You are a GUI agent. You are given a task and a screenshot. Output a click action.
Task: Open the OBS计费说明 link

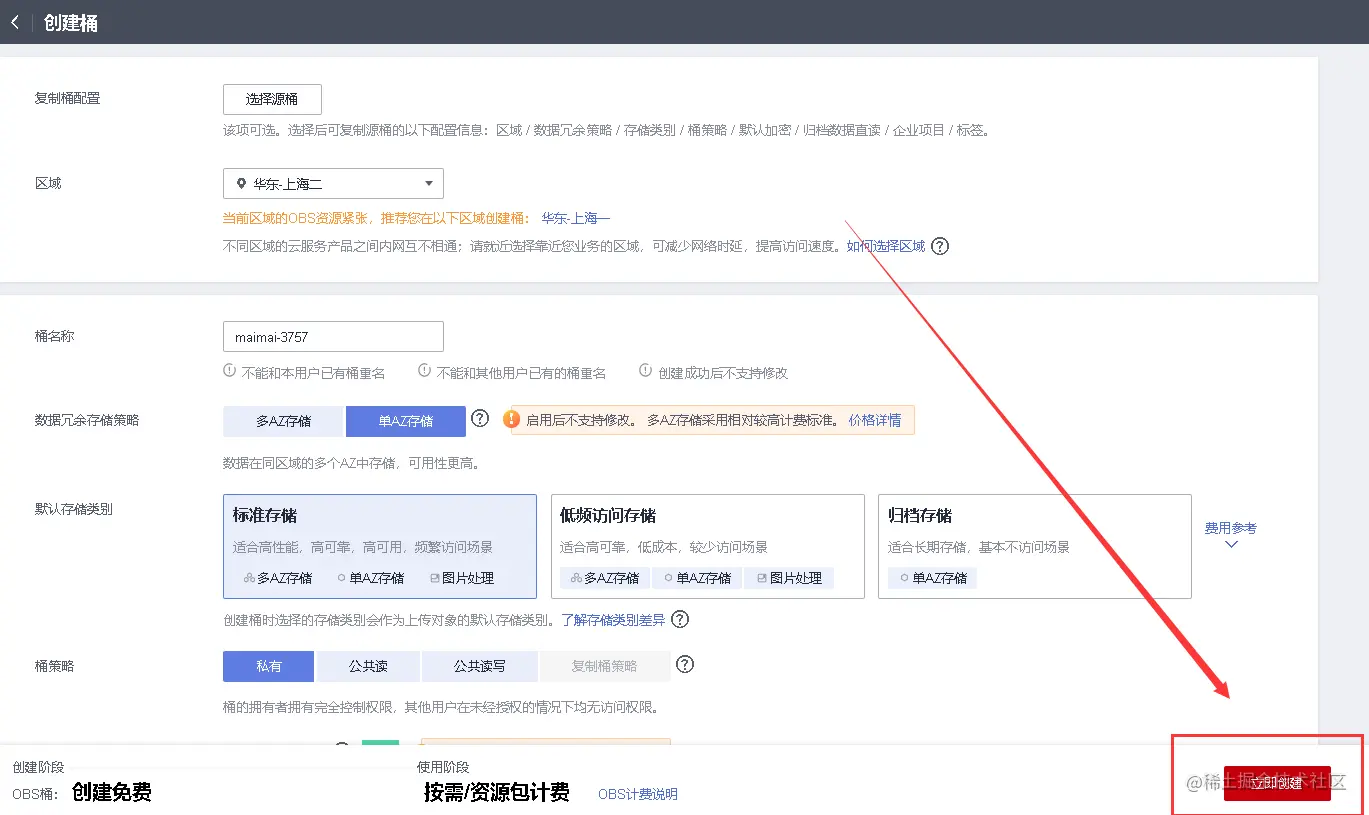tap(638, 794)
